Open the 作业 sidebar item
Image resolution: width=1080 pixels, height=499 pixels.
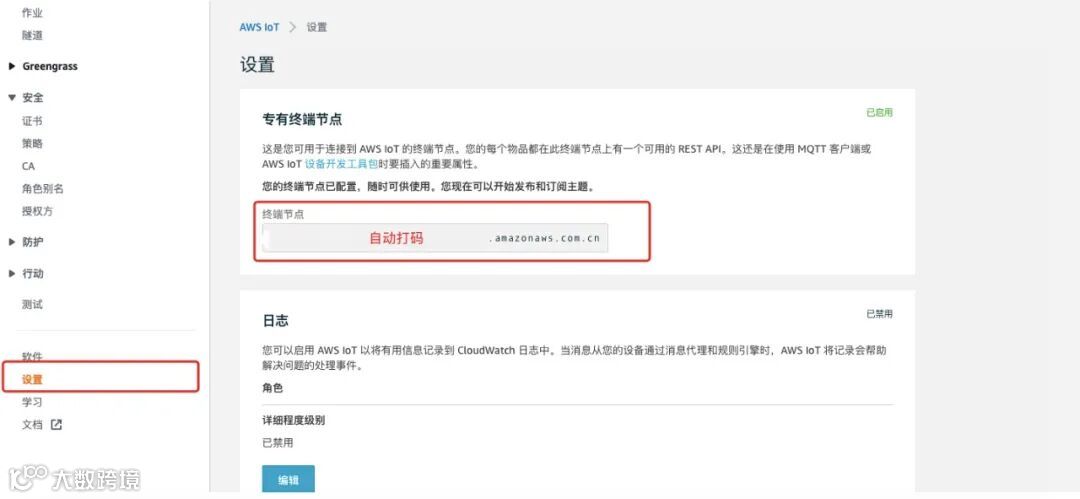(x=32, y=12)
